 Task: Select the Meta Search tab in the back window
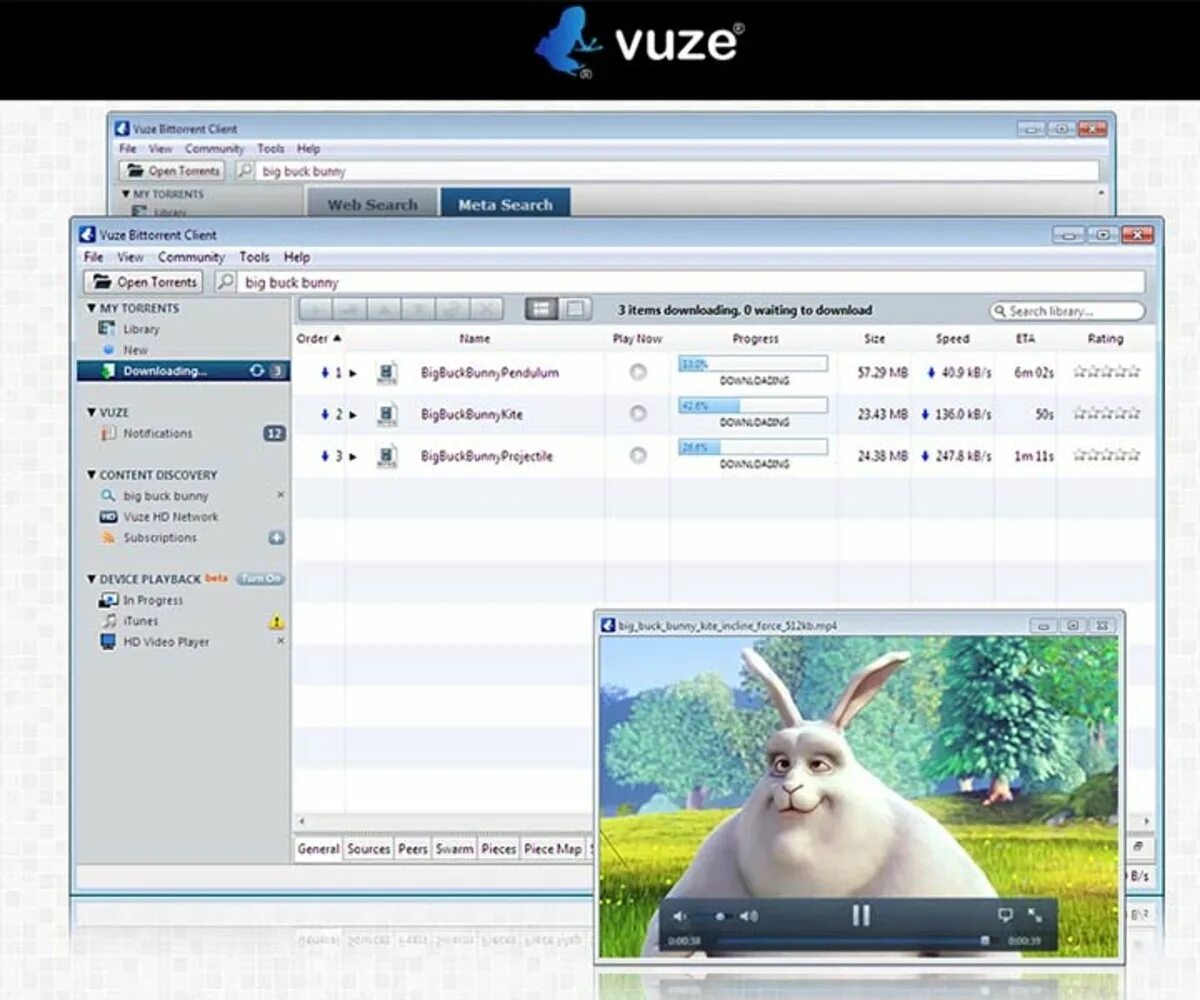pos(505,204)
